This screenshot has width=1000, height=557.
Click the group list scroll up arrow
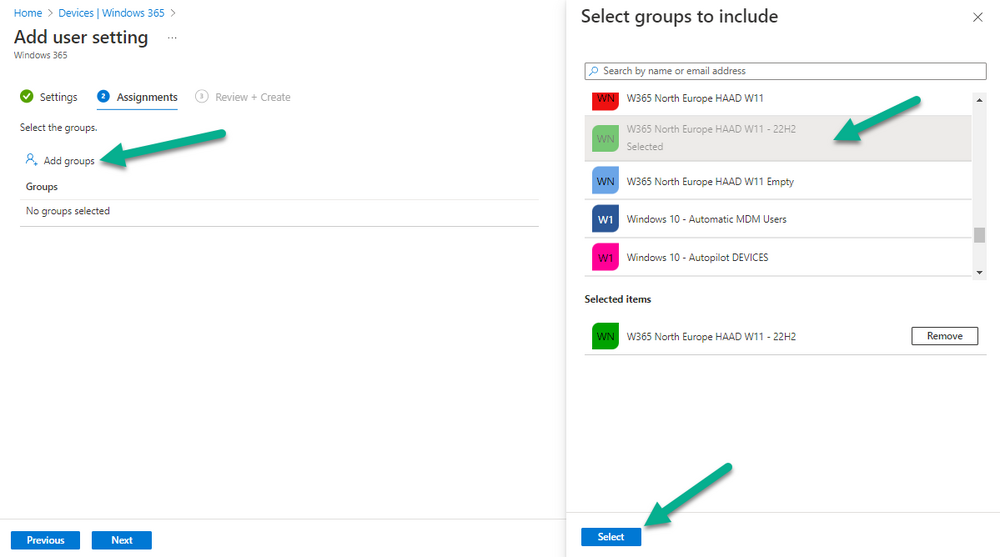tap(979, 100)
